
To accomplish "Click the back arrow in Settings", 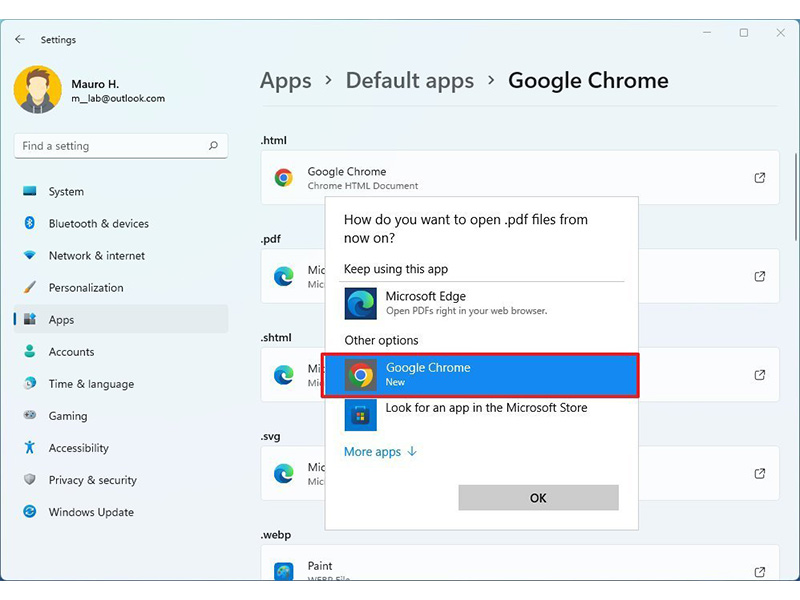I will pos(20,39).
